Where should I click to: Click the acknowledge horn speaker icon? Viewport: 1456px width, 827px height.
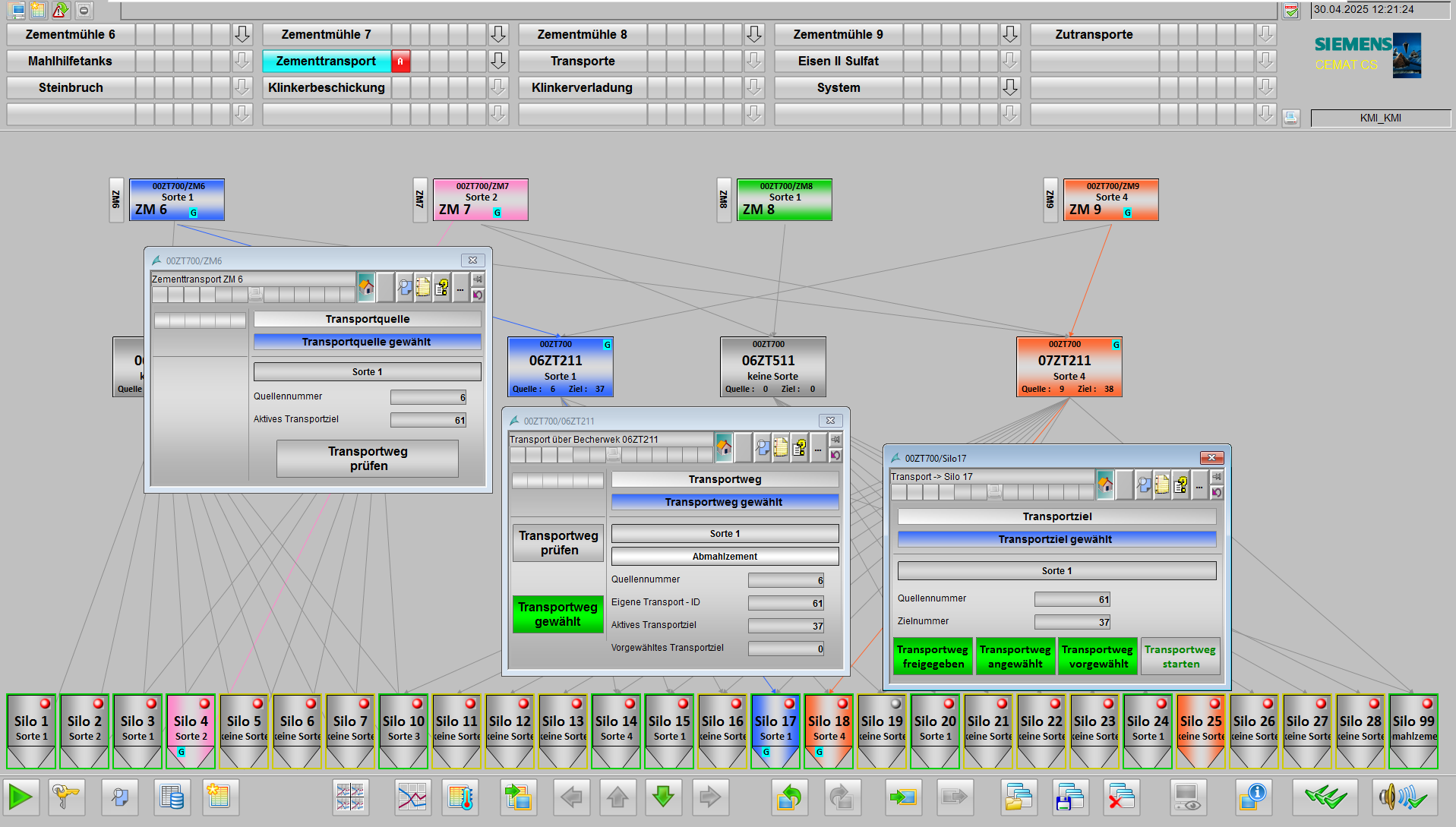tap(1402, 797)
